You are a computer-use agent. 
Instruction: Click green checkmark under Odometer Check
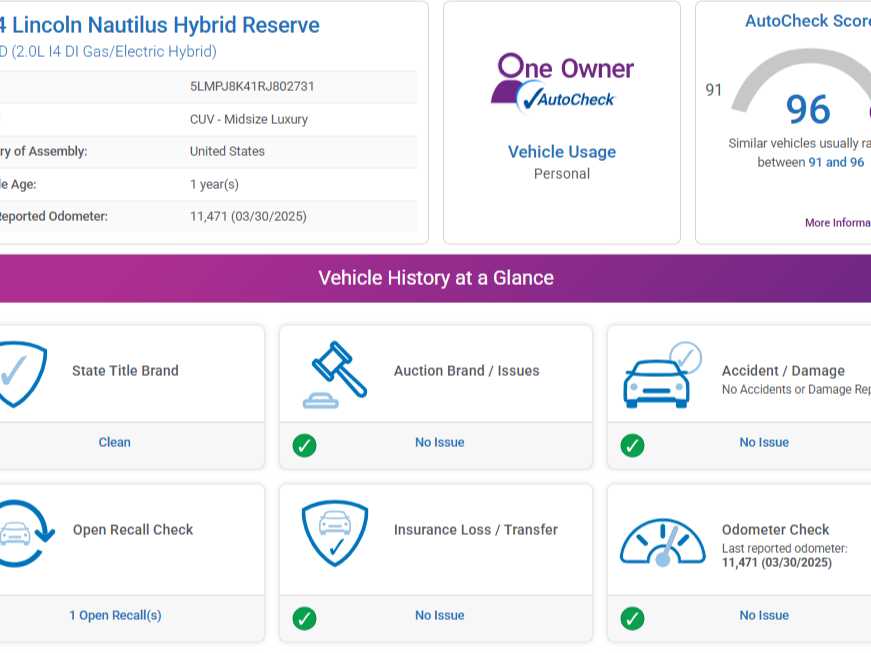coord(632,619)
